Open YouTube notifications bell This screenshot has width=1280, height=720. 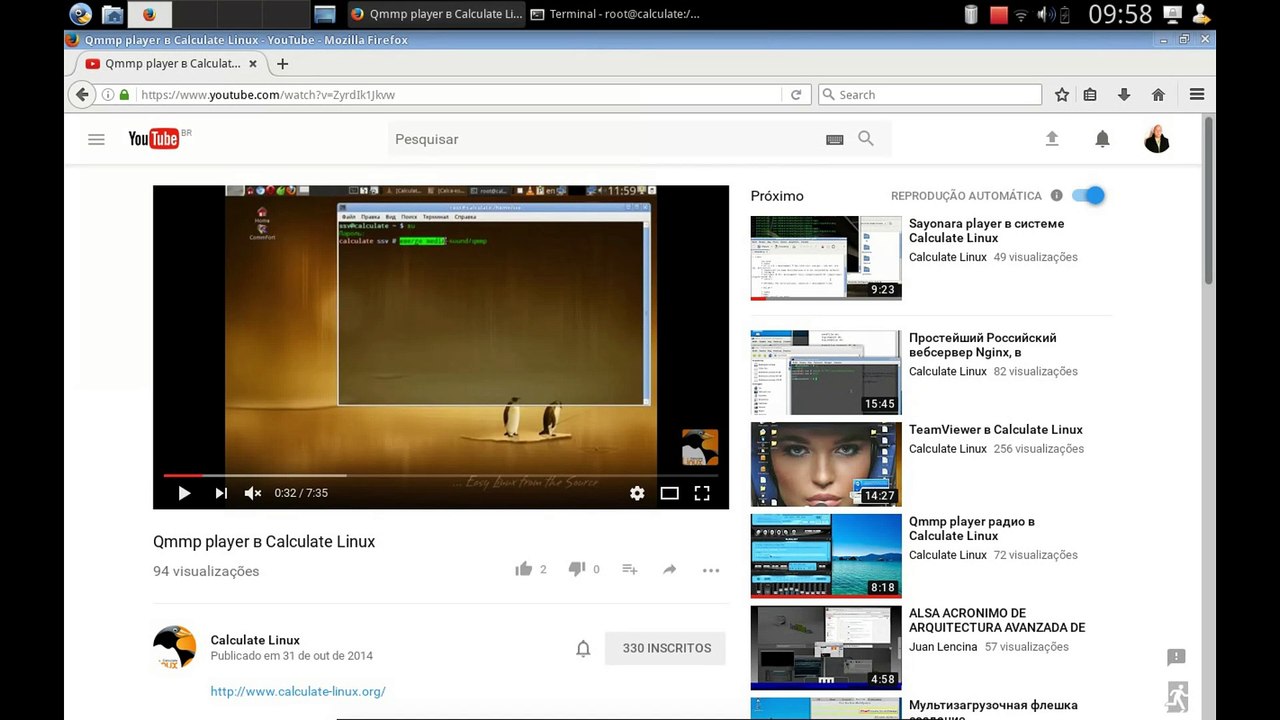1102,139
